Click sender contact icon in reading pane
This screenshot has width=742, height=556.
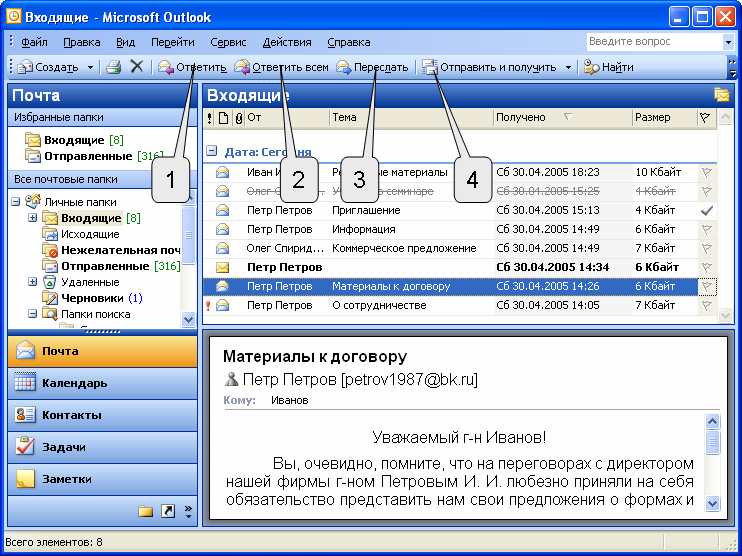point(231,379)
